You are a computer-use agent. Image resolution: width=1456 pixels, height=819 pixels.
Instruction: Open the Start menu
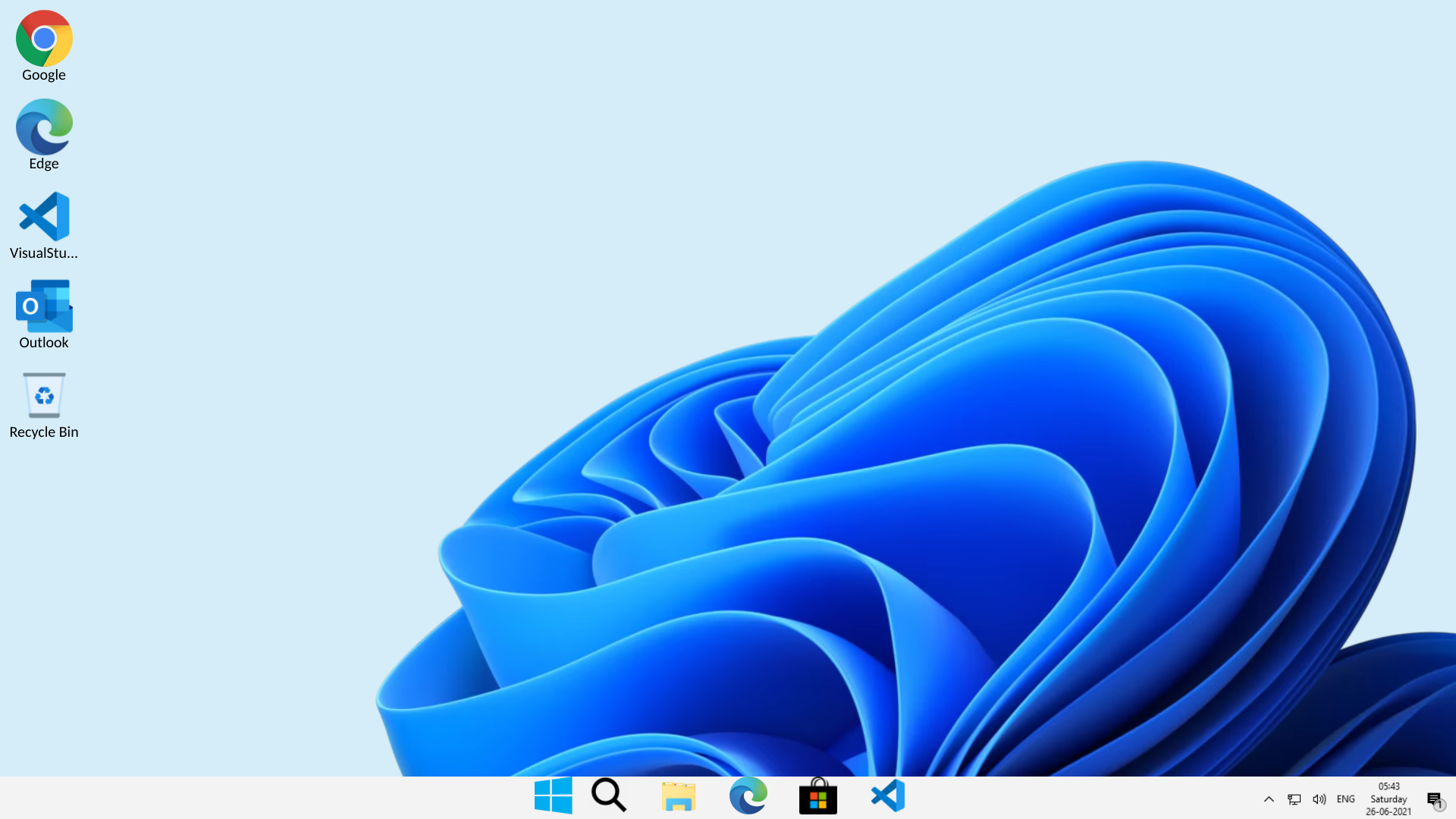point(553,795)
